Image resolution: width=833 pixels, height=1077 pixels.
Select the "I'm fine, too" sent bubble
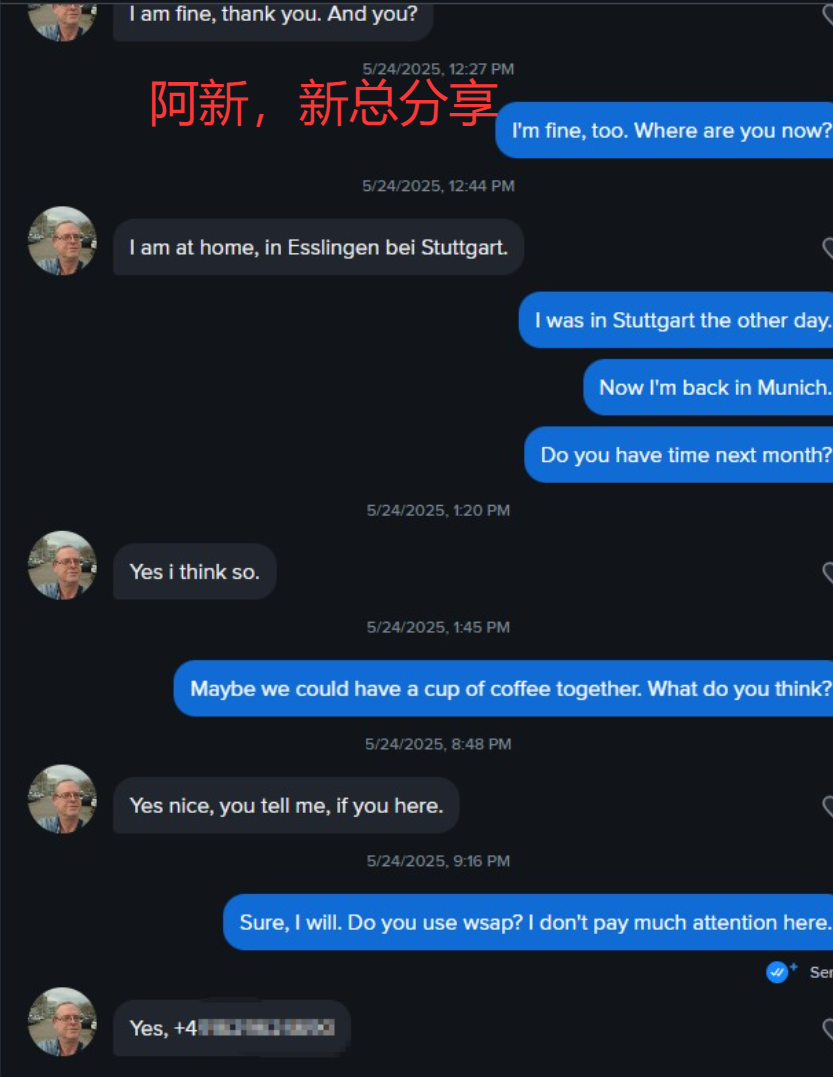tap(667, 130)
